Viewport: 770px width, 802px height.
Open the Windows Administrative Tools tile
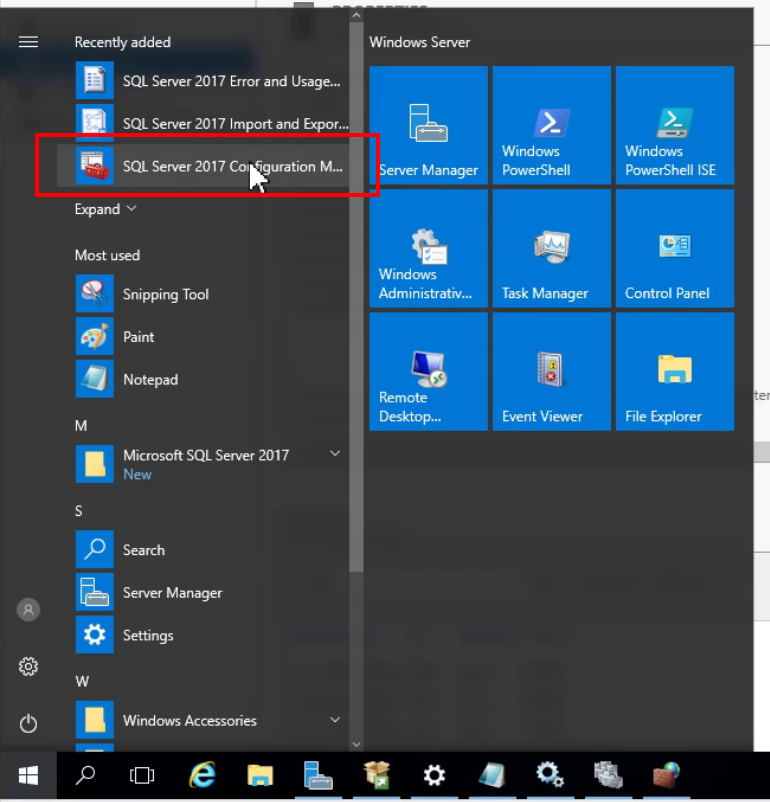click(x=428, y=249)
